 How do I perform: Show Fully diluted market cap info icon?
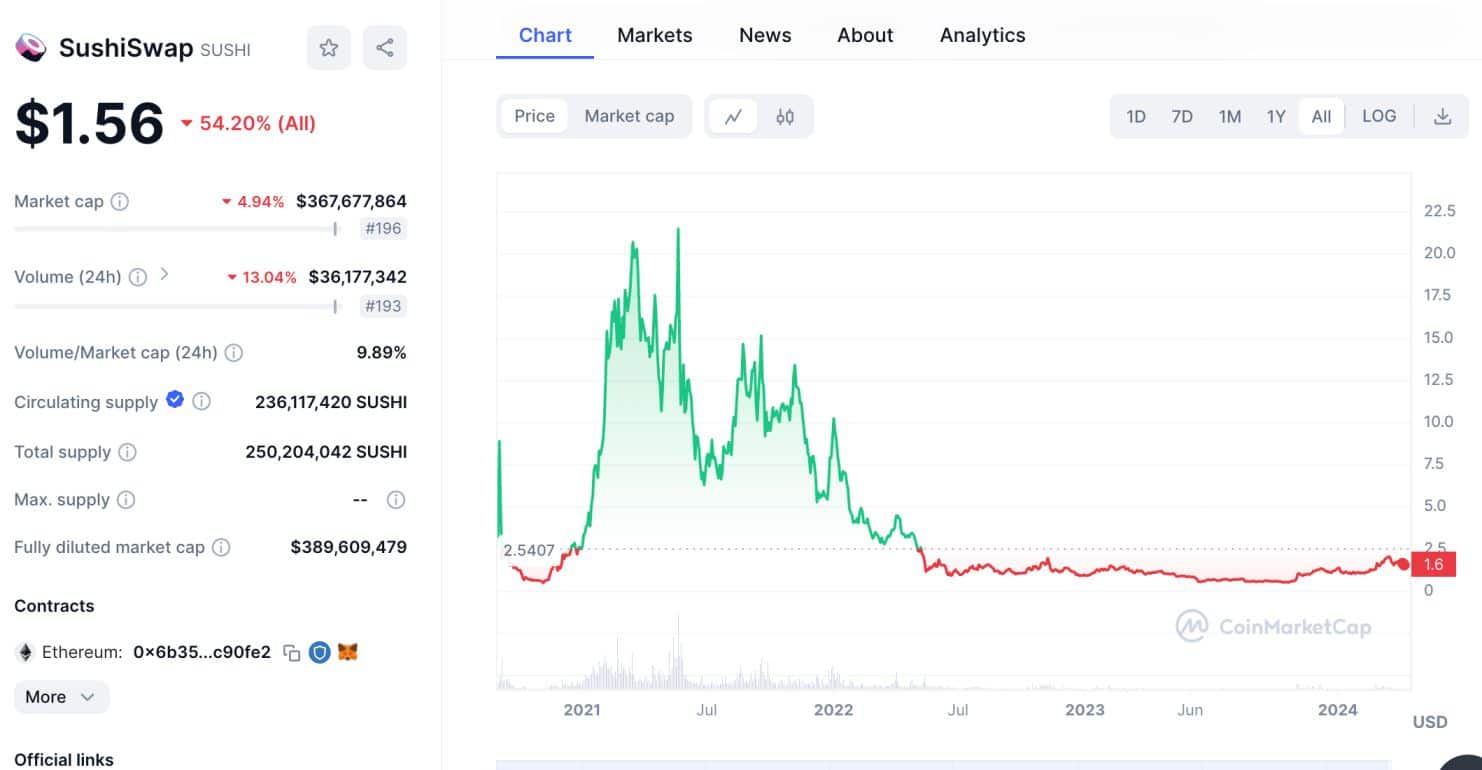[221, 547]
